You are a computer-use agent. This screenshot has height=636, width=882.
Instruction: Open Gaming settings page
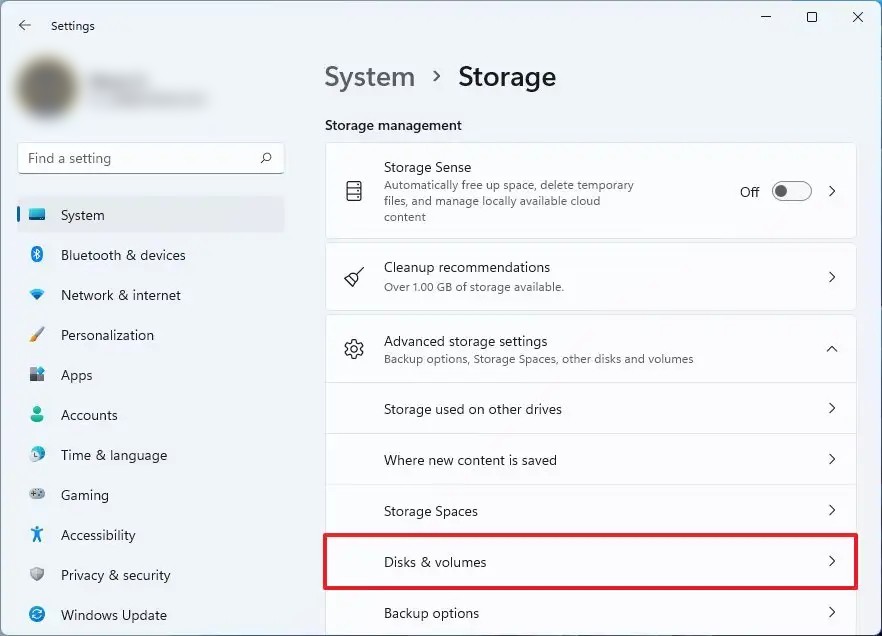tap(151, 494)
